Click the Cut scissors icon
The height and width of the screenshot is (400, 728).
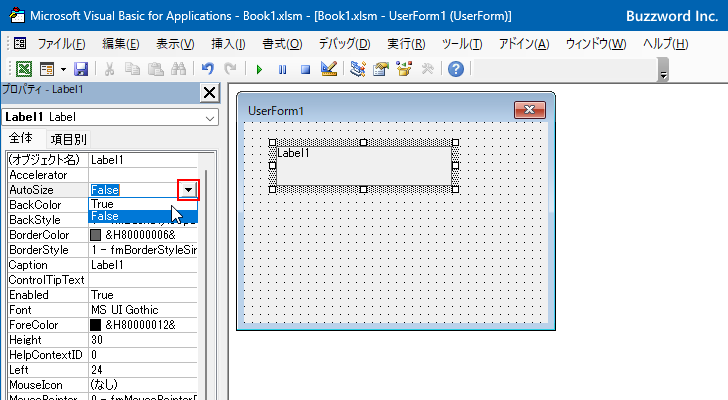[x=110, y=69]
